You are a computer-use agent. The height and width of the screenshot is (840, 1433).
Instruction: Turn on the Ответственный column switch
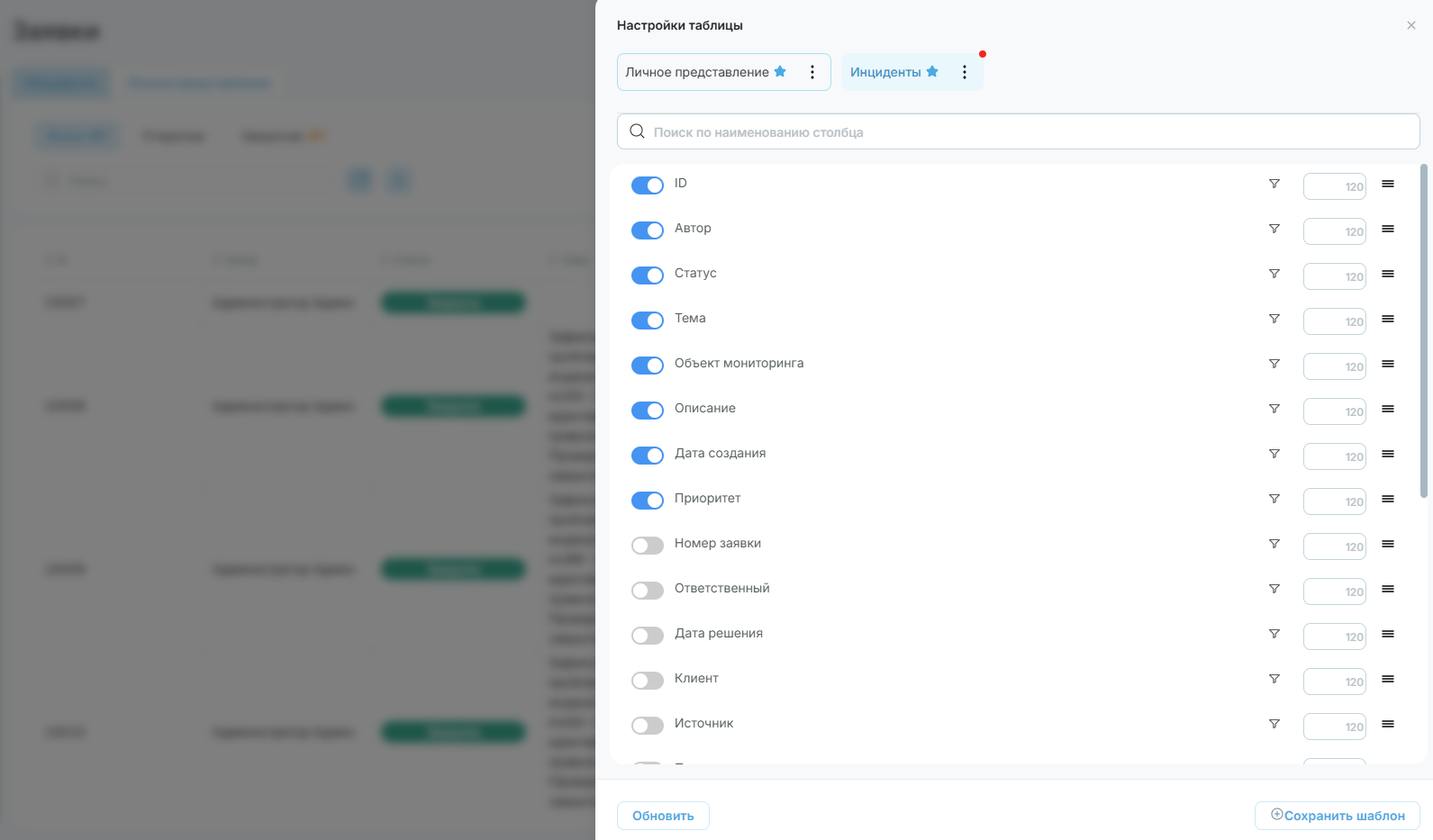point(648,591)
